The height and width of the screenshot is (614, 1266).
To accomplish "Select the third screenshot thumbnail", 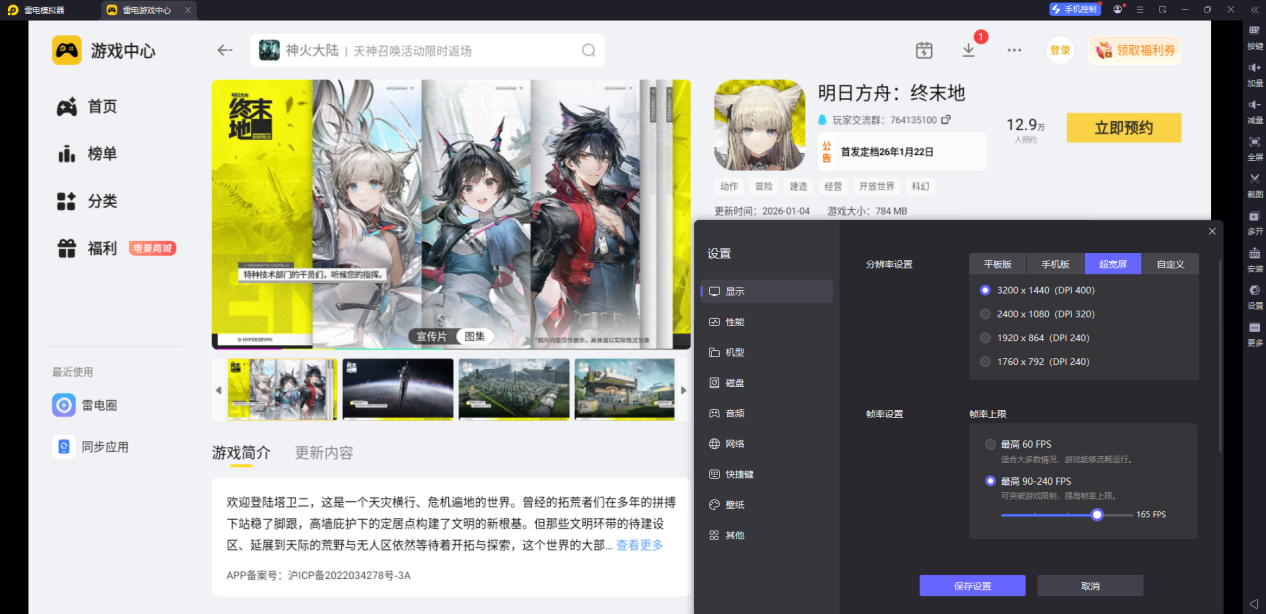I will (513, 389).
